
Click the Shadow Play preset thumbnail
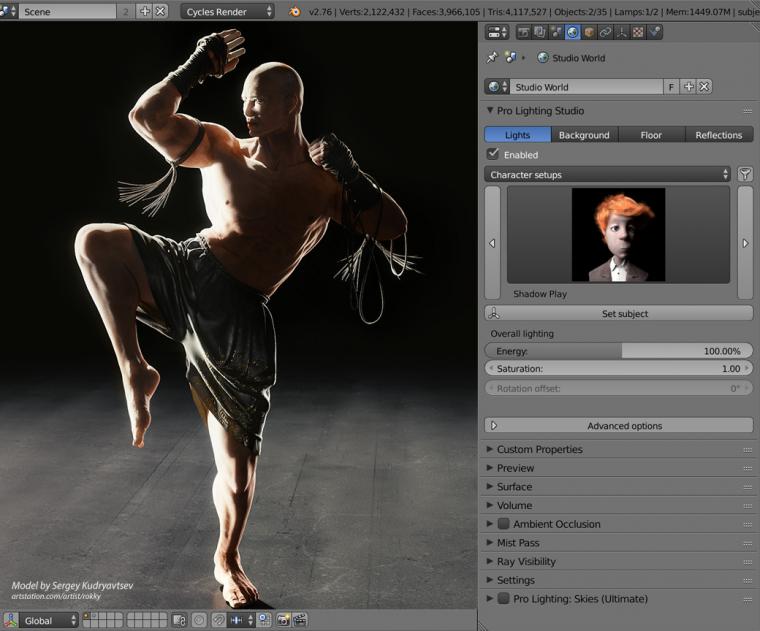tap(618, 235)
